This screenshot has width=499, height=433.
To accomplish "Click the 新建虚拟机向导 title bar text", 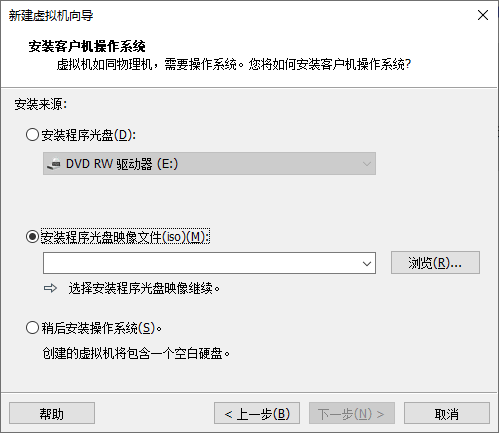I will click(51, 16).
